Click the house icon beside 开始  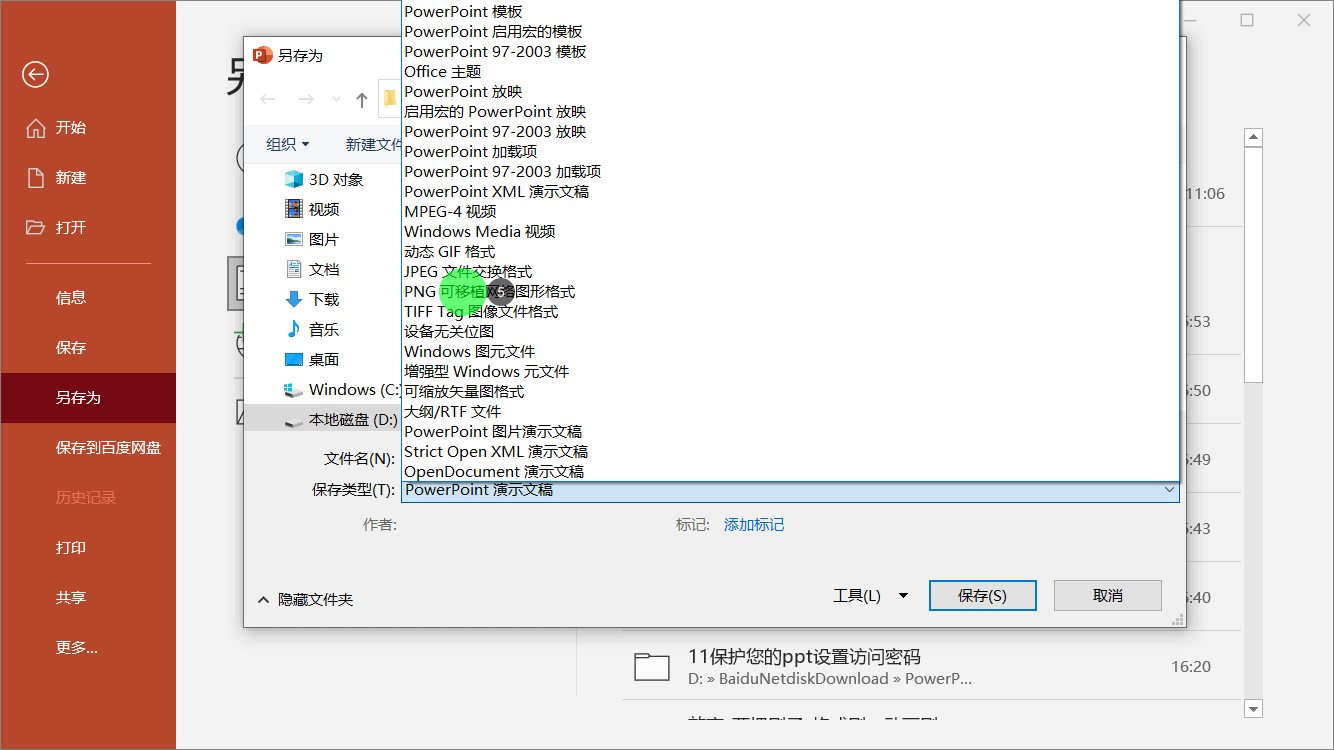[x=36, y=128]
